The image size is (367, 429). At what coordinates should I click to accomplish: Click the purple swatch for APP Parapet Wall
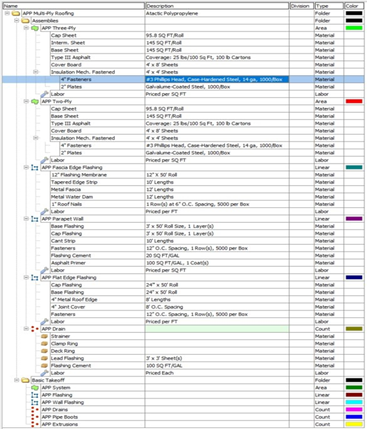click(x=354, y=219)
